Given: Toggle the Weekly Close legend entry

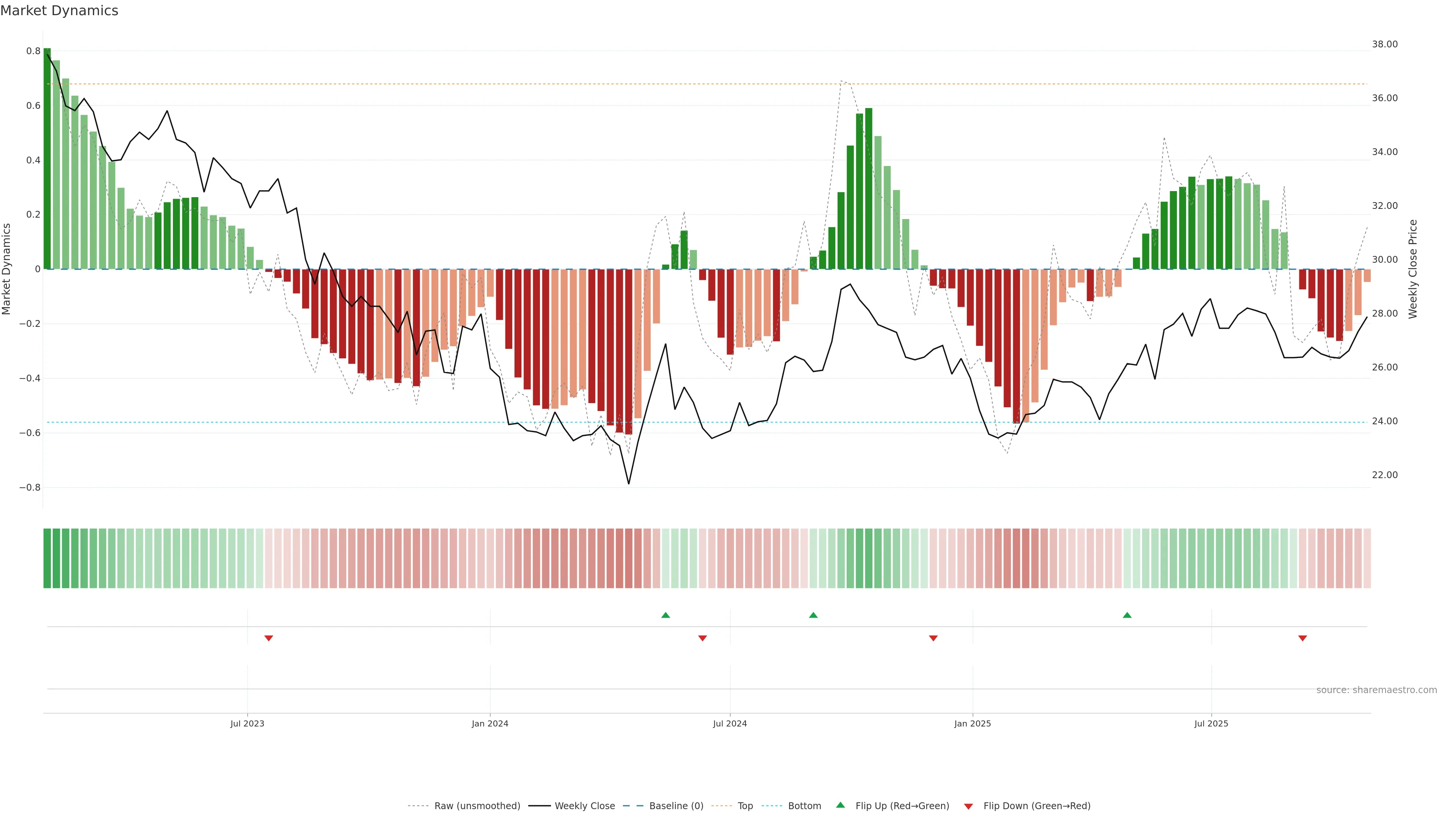Looking at the screenshot, I should (x=584, y=806).
